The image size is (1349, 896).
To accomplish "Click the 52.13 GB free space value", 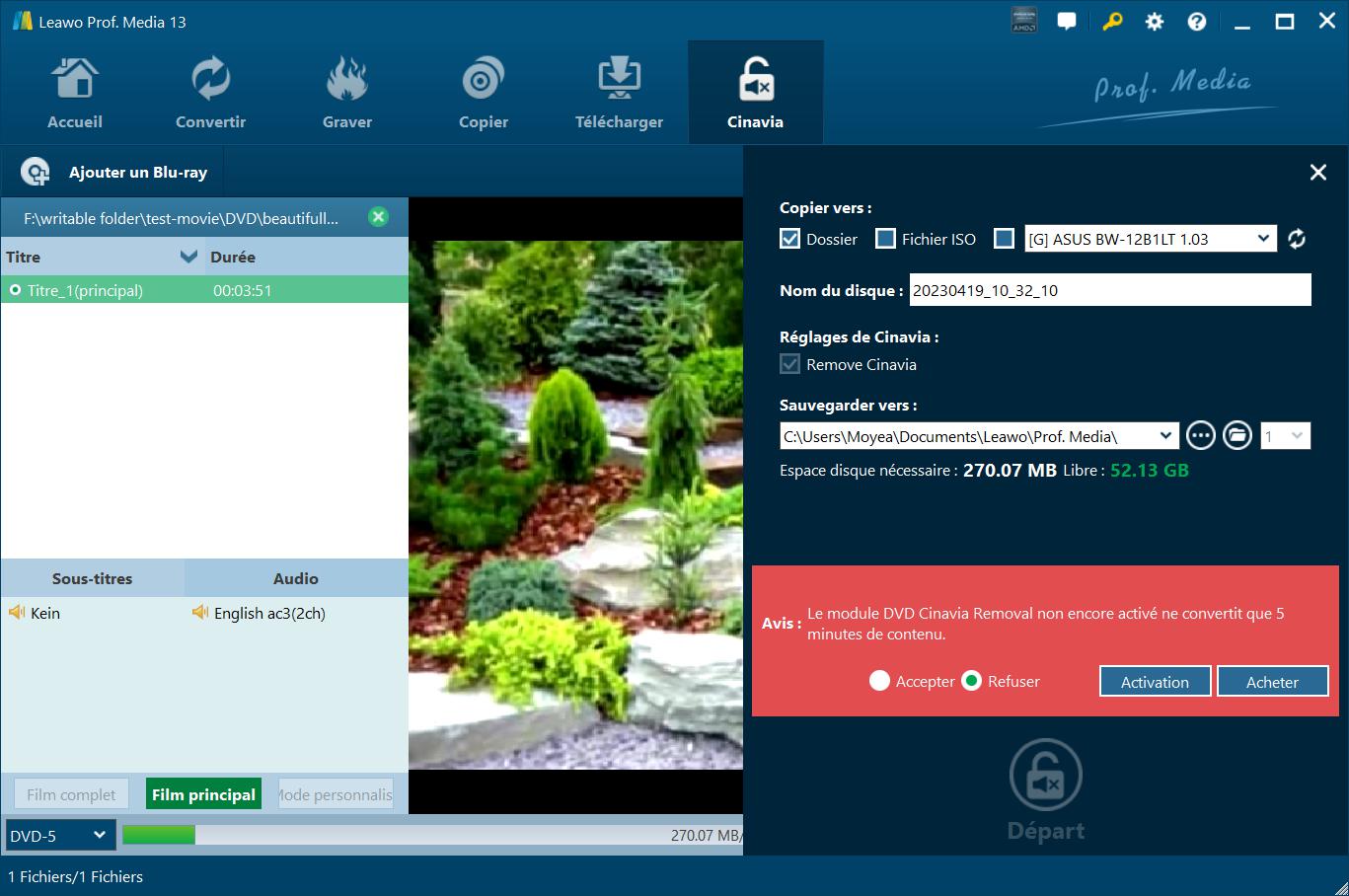I will point(1150,470).
